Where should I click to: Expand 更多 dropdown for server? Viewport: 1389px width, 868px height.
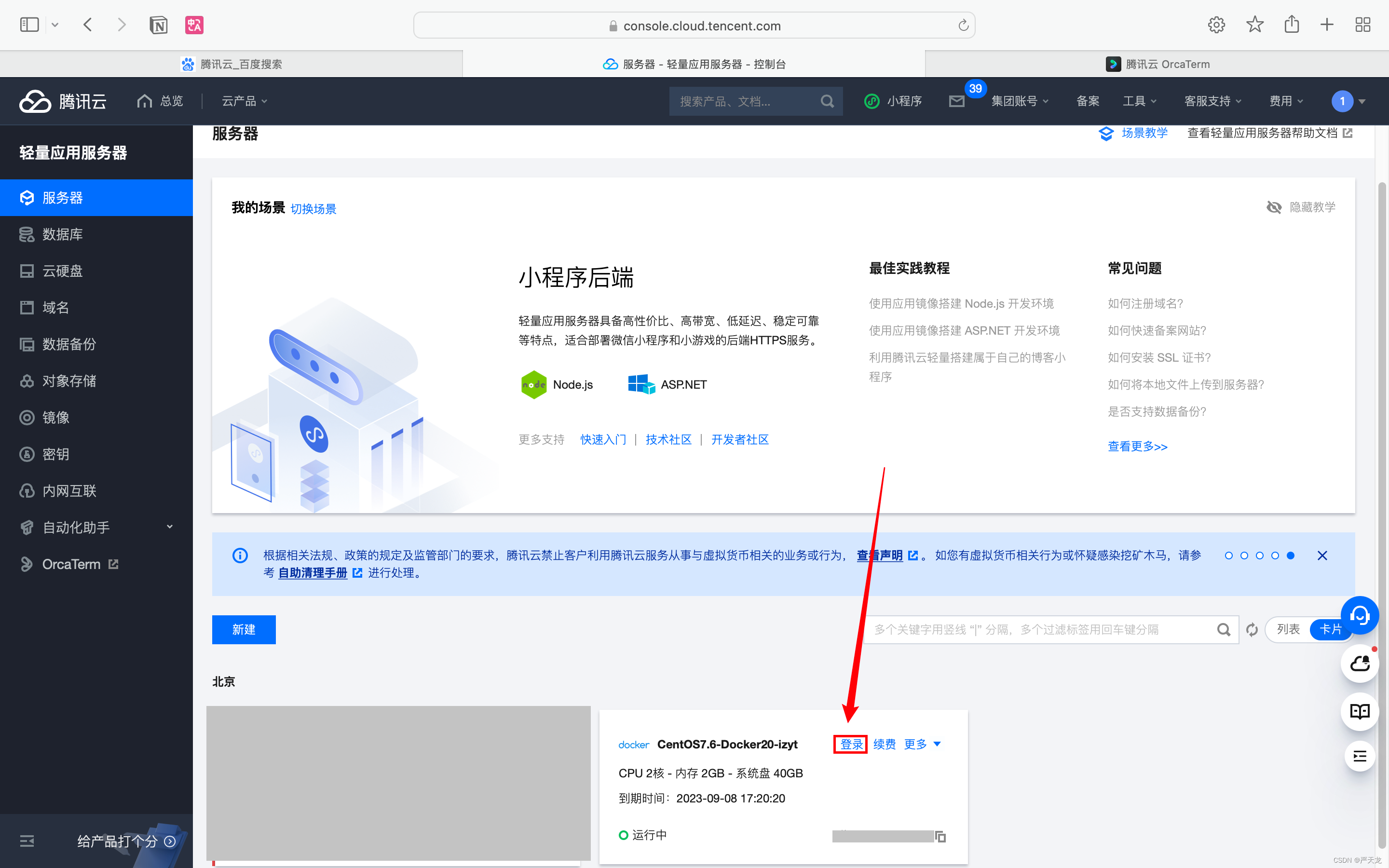[922, 744]
